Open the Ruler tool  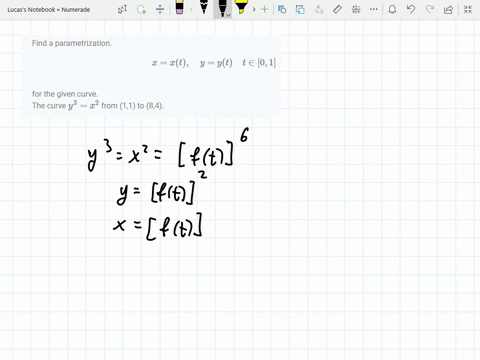pos(337,9)
